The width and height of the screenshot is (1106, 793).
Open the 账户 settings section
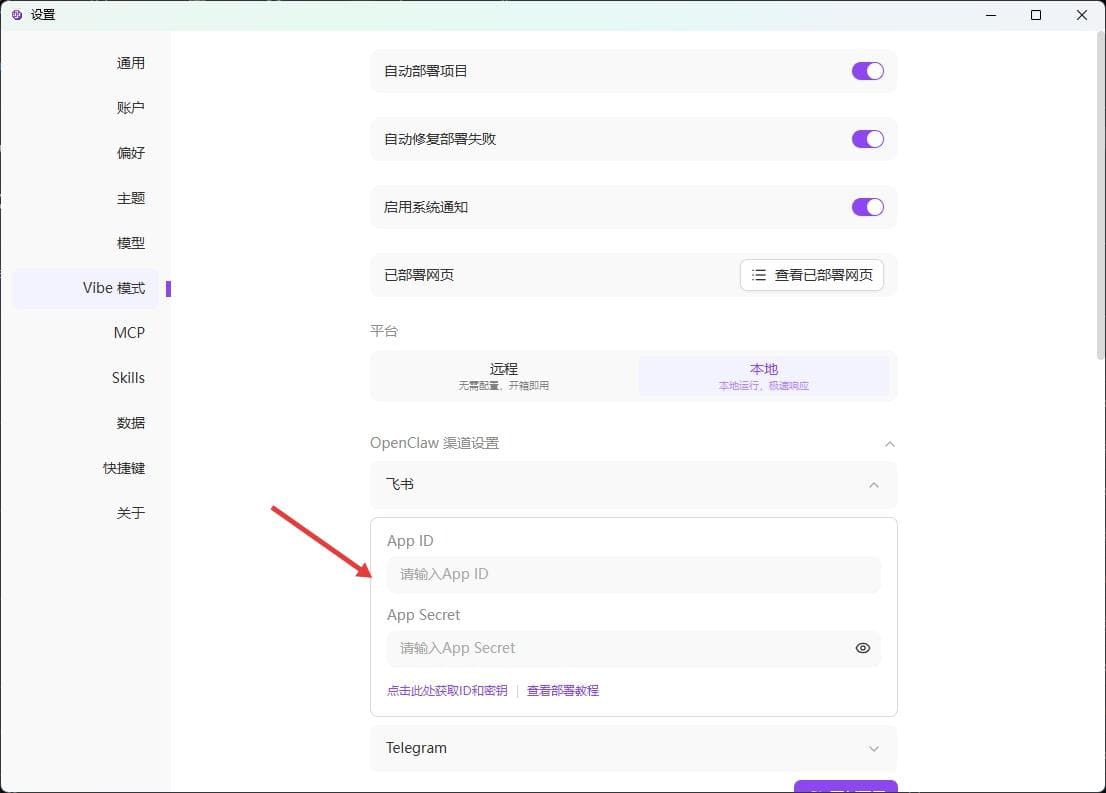coord(130,108)
